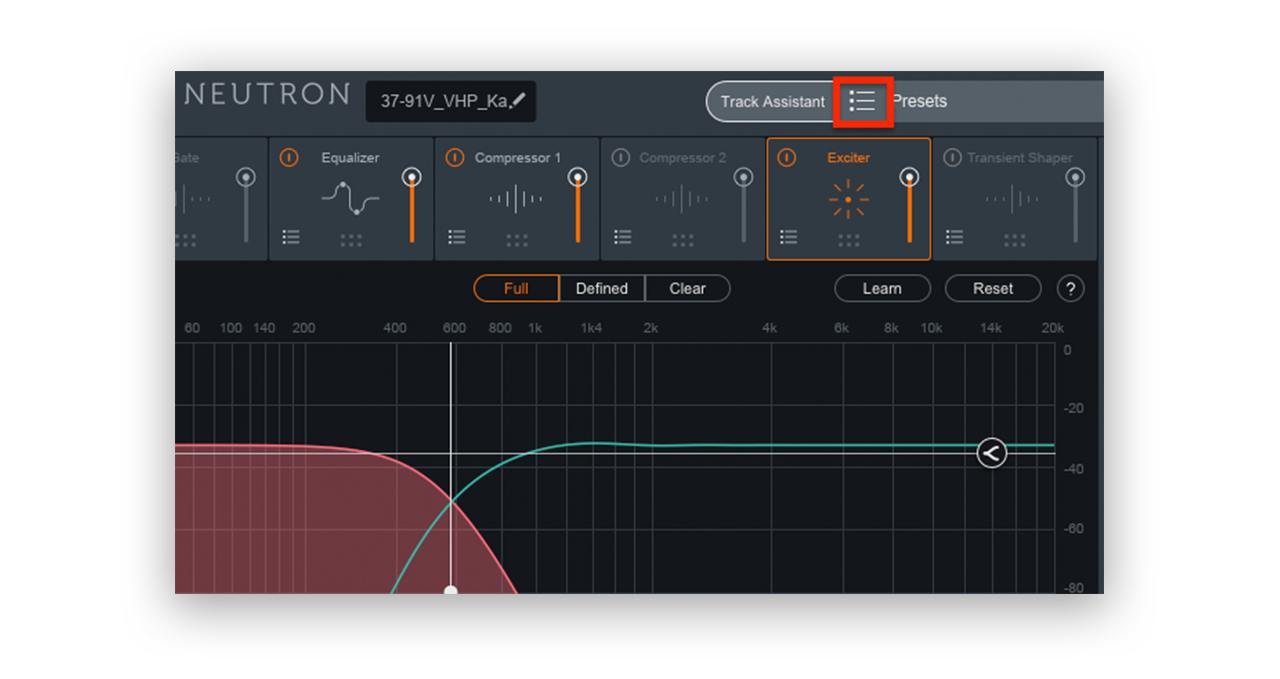Bypass Compressor 1 with its power button
1280x679 pixels.
(x=455, y=157)
